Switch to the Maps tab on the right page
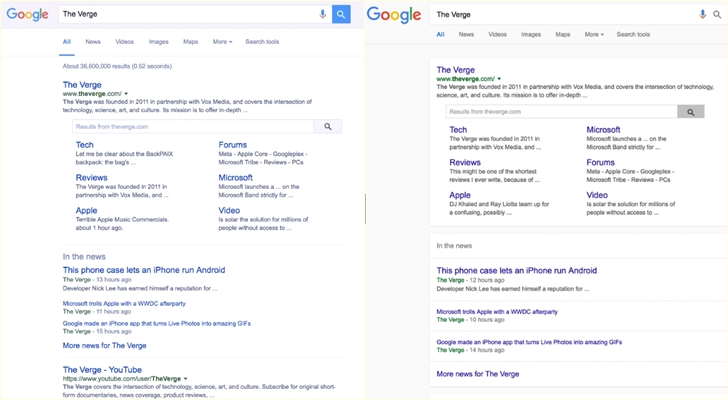 [x=563, y=34]
